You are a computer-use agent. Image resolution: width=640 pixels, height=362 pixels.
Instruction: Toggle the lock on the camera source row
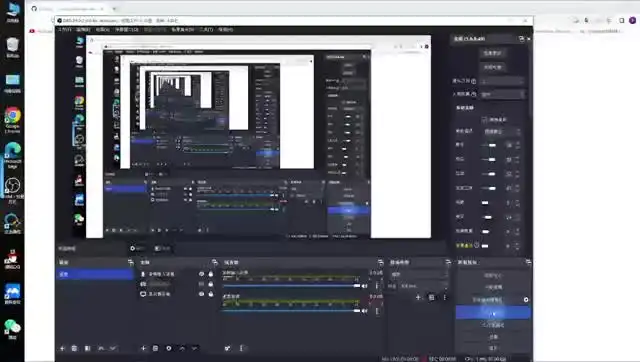point(211,284)
